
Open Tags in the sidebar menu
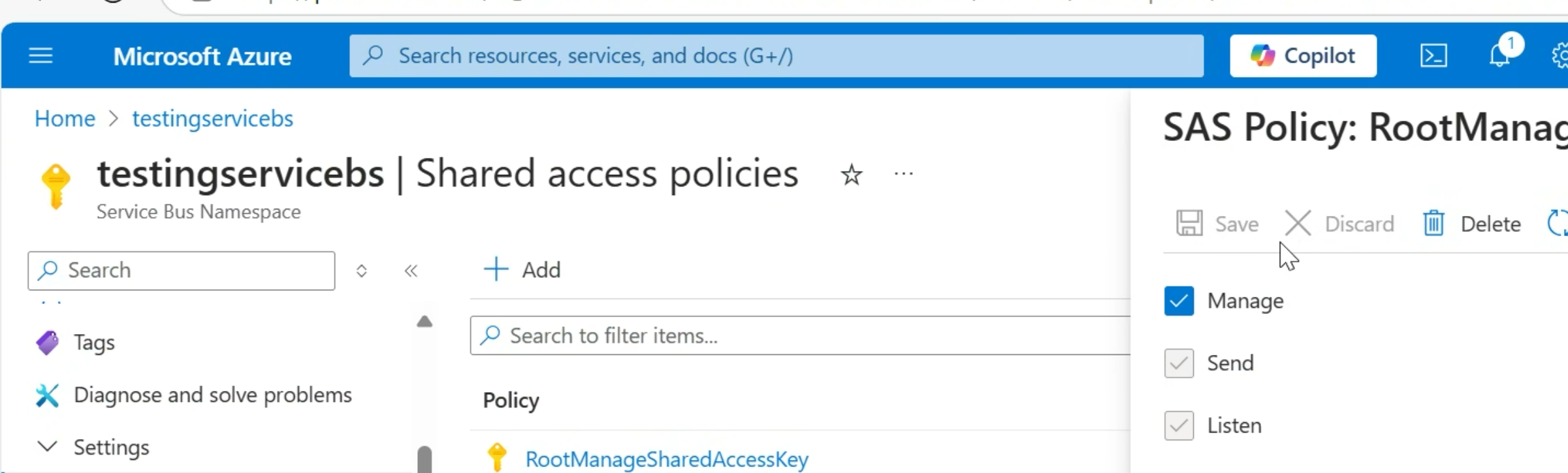click(x=94, y=343)
